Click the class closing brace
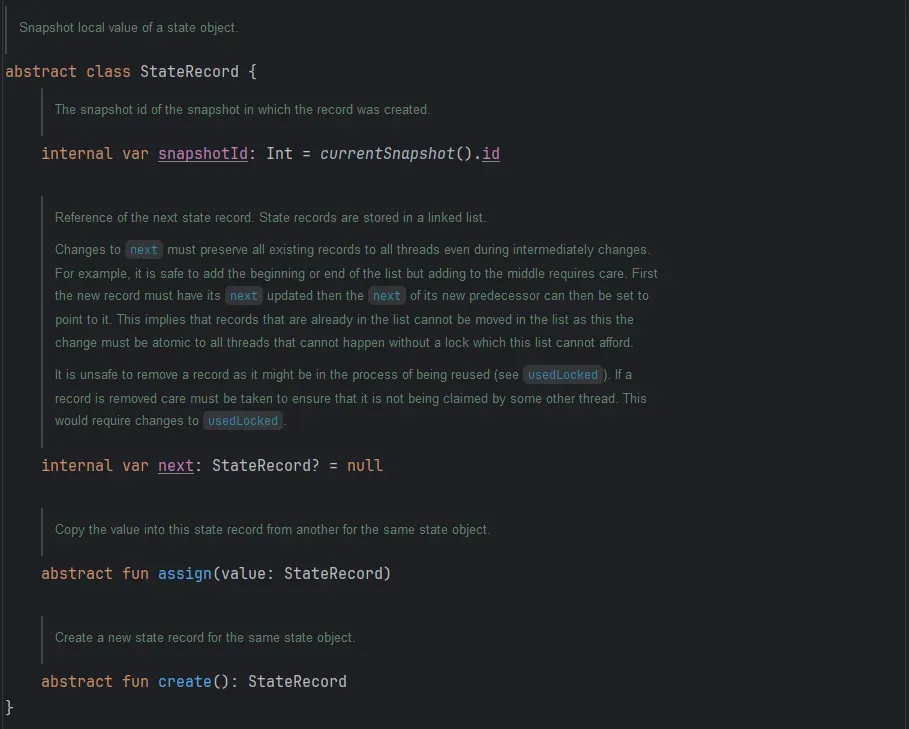 coord(10,708)
